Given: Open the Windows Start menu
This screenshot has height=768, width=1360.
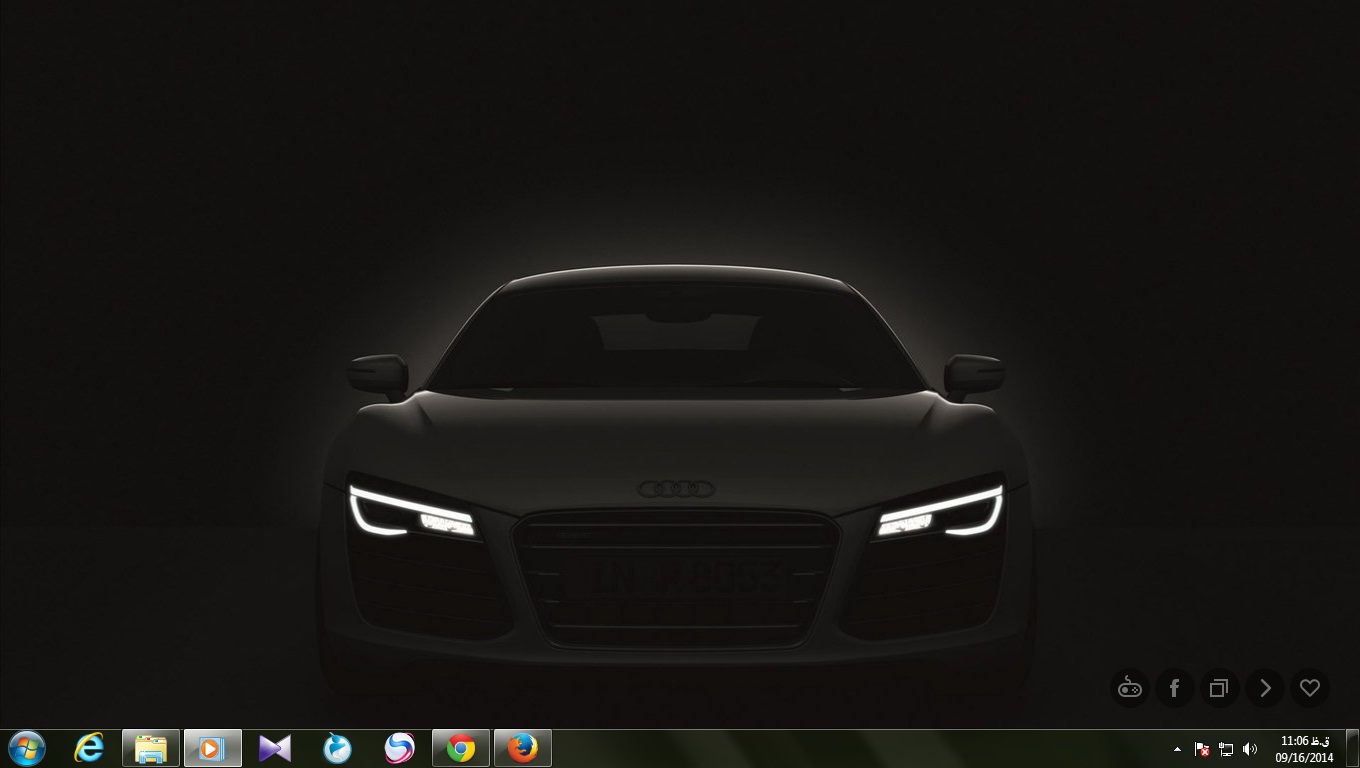Looking at the screenshot, I should [26, 748].
